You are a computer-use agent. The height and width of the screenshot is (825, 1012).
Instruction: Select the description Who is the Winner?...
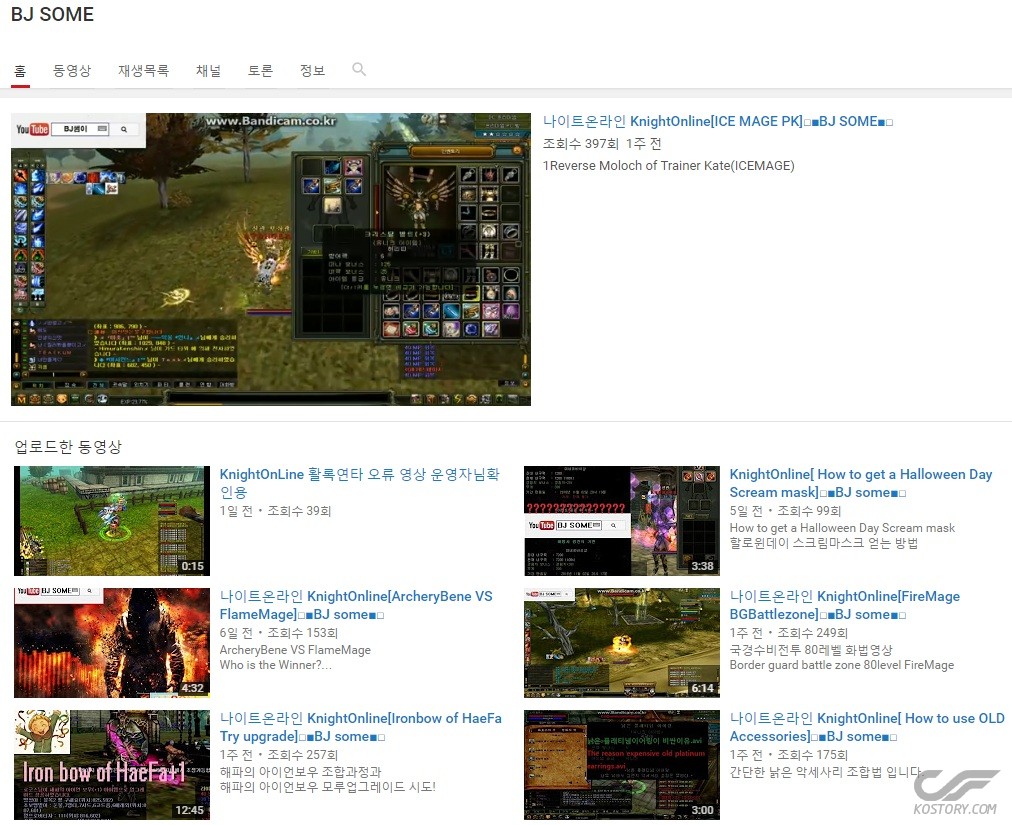point(276,665)
